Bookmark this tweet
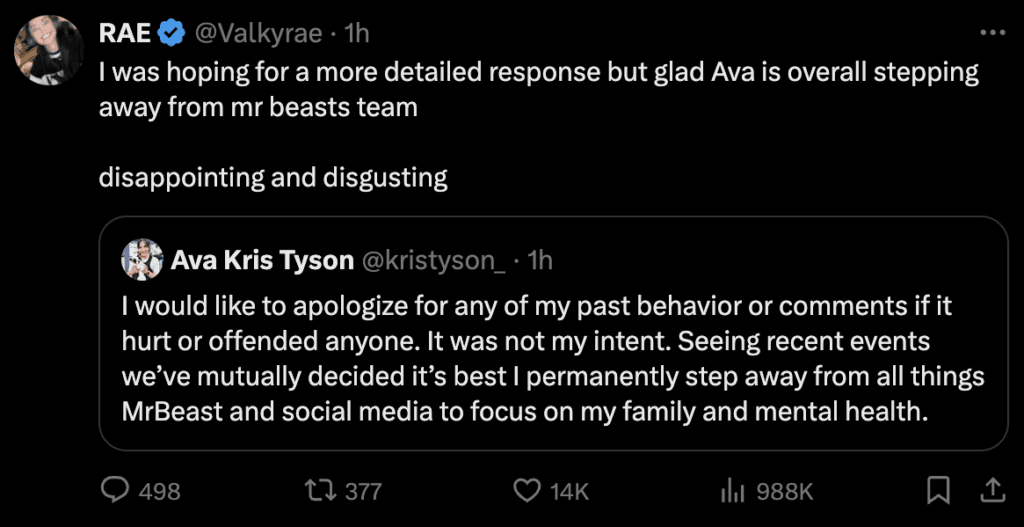This screenshot has height=527, width=1024. (x=938, y=490)
